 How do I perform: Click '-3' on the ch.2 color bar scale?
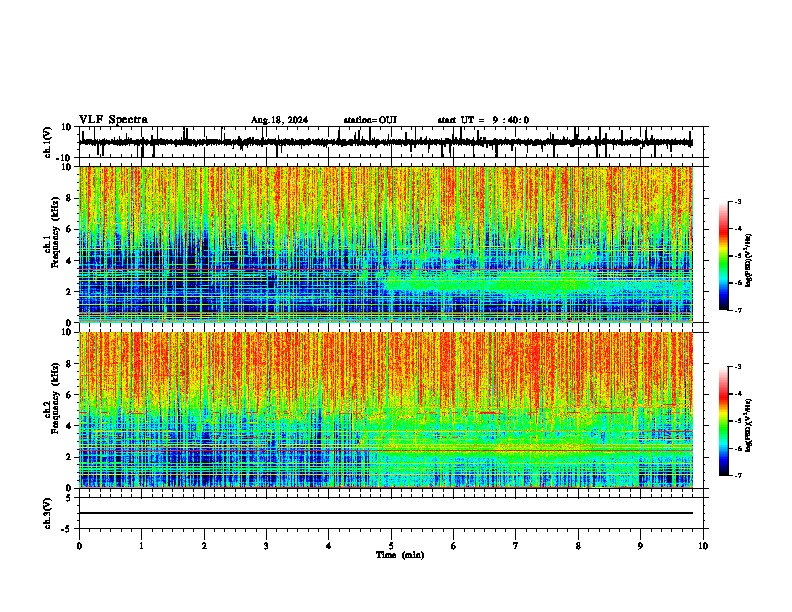point(737,367)
